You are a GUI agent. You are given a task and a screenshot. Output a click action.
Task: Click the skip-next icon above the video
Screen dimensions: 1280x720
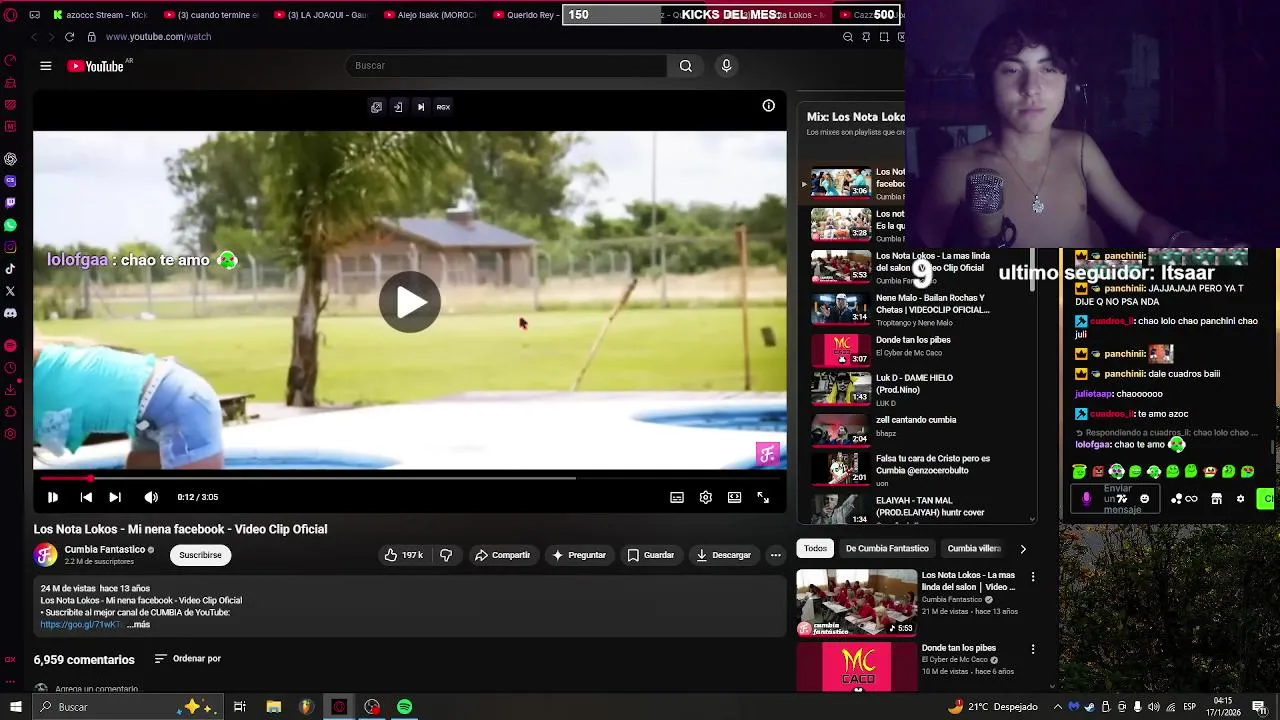421,107
